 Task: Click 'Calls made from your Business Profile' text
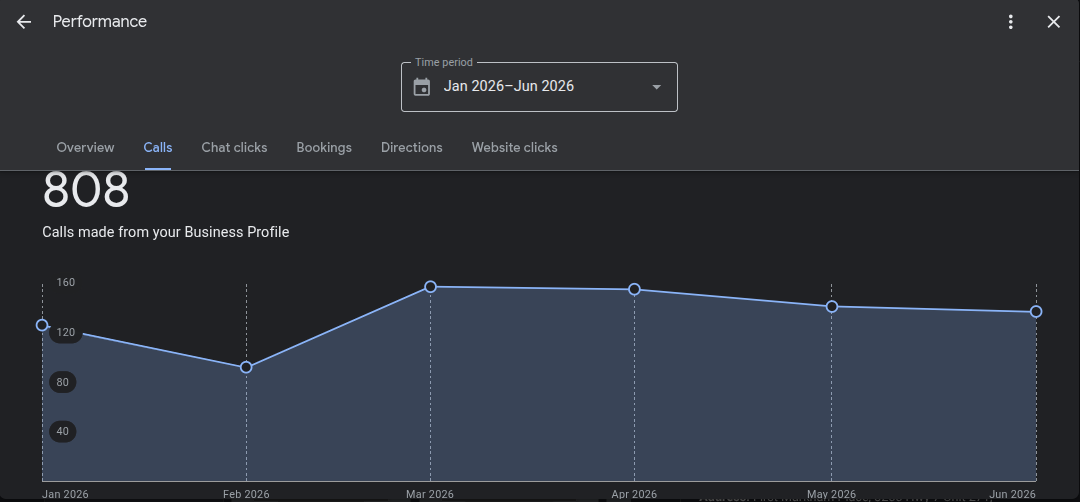click(166, 232)
